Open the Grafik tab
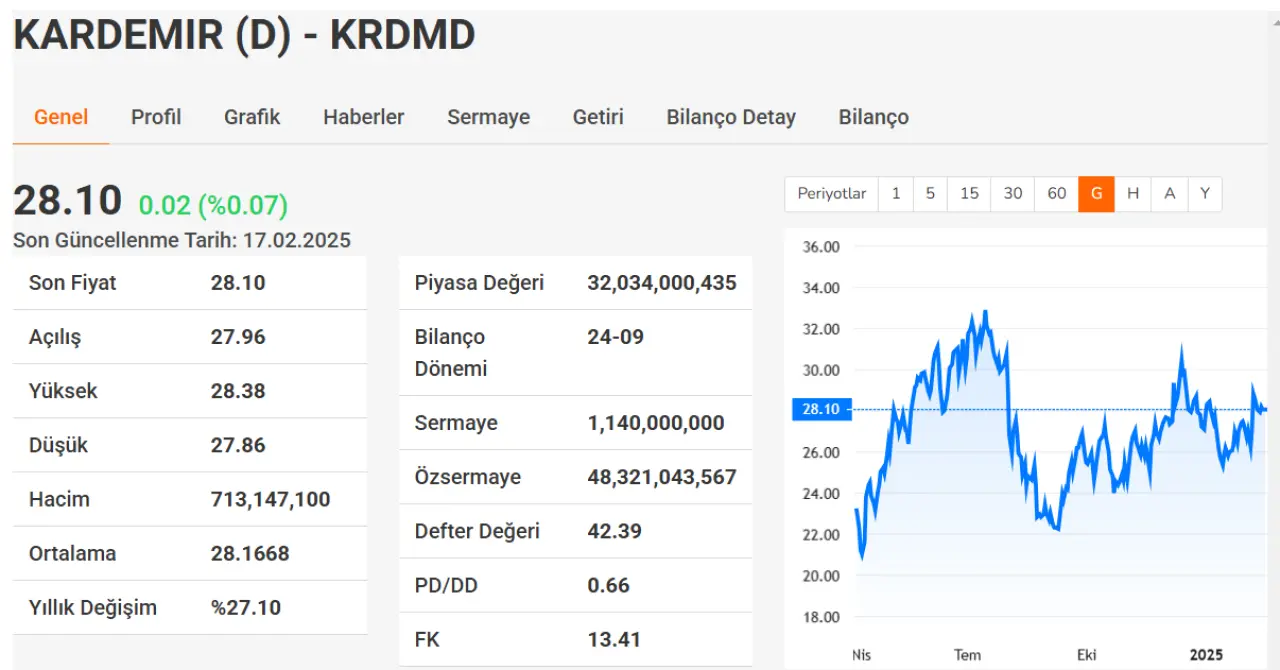This screenshot has height=670, width=1280. (252, 117)
